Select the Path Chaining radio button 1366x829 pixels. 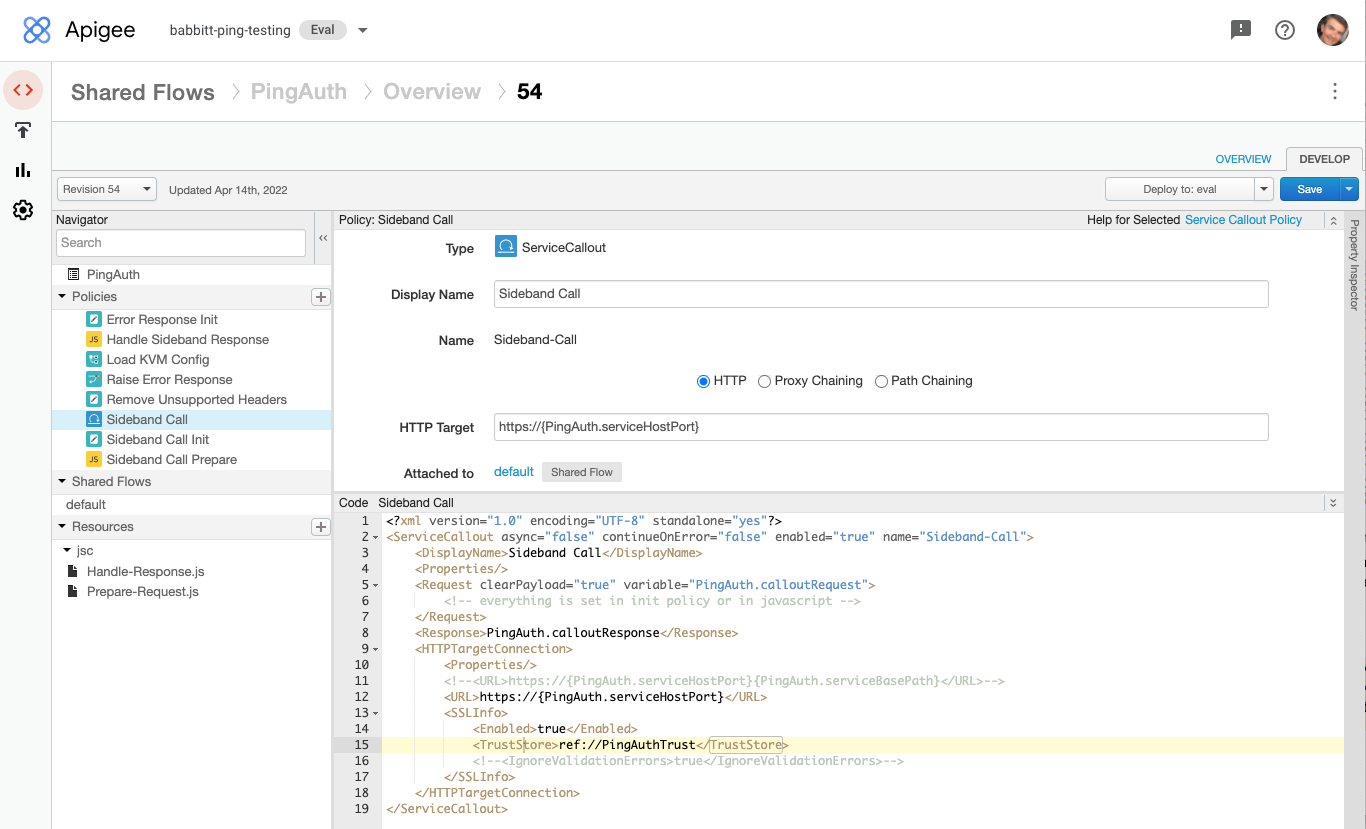pos(881,381)
